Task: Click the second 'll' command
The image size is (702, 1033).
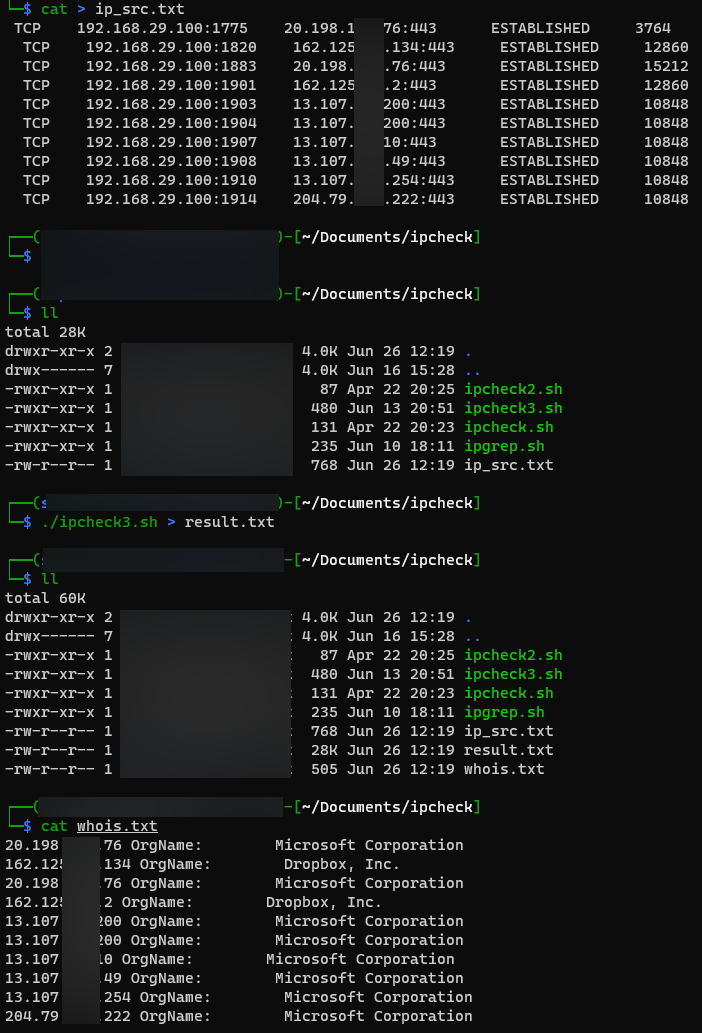Action: [x=50, y=580]
